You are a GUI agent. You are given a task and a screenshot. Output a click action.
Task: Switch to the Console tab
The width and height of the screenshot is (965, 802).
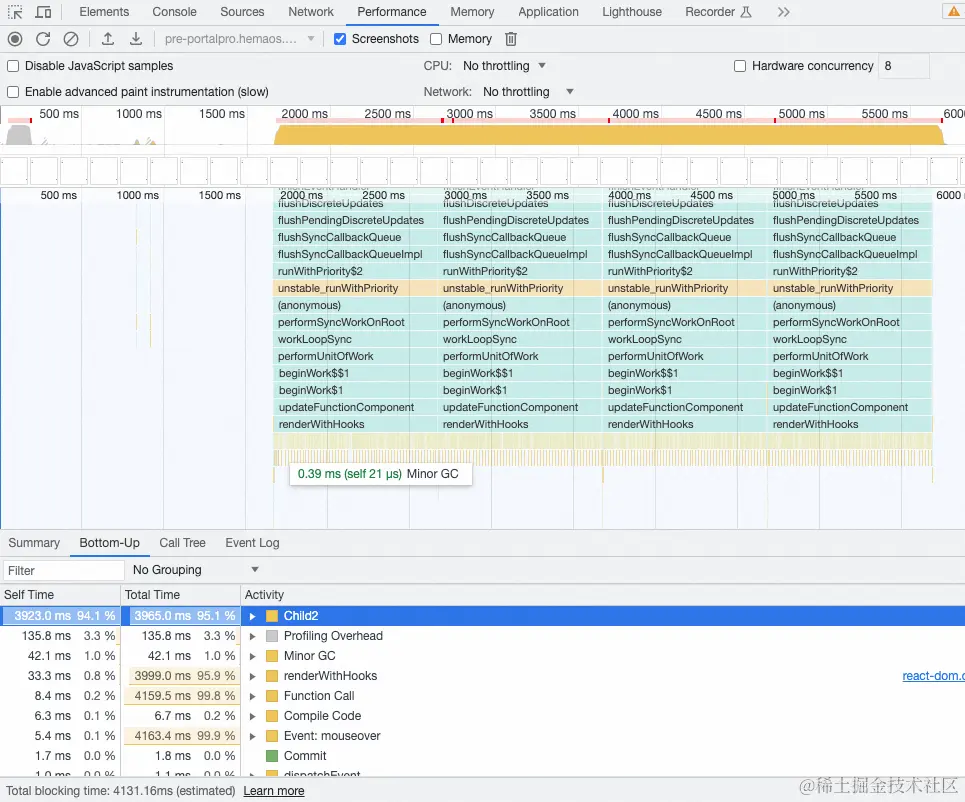(174, 12)
